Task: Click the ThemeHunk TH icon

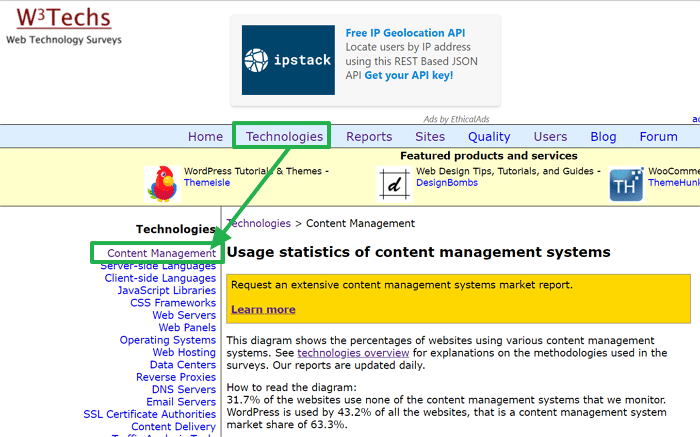Action: click(626, 184)
